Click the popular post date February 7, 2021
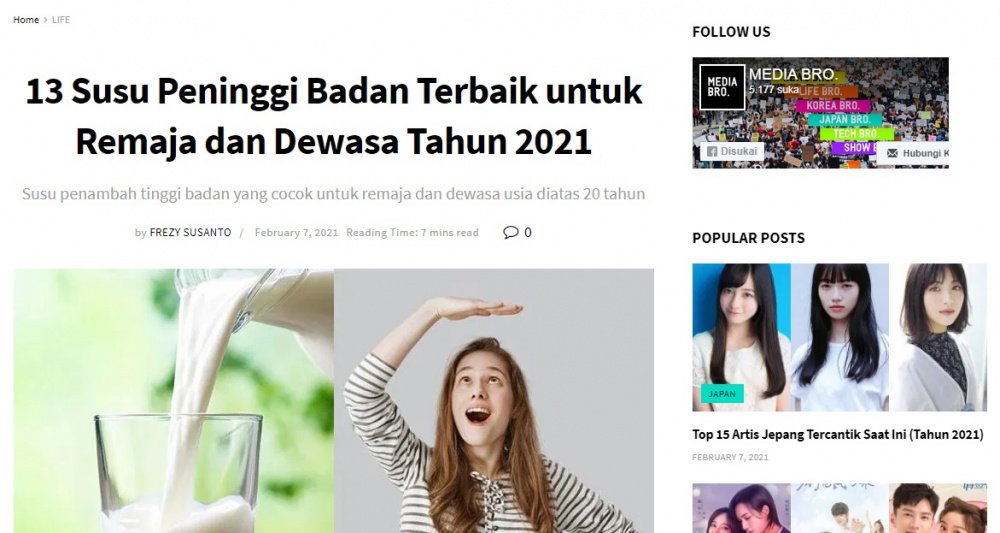The height and width of the screenshot is (533, 1000). [730, 457]
